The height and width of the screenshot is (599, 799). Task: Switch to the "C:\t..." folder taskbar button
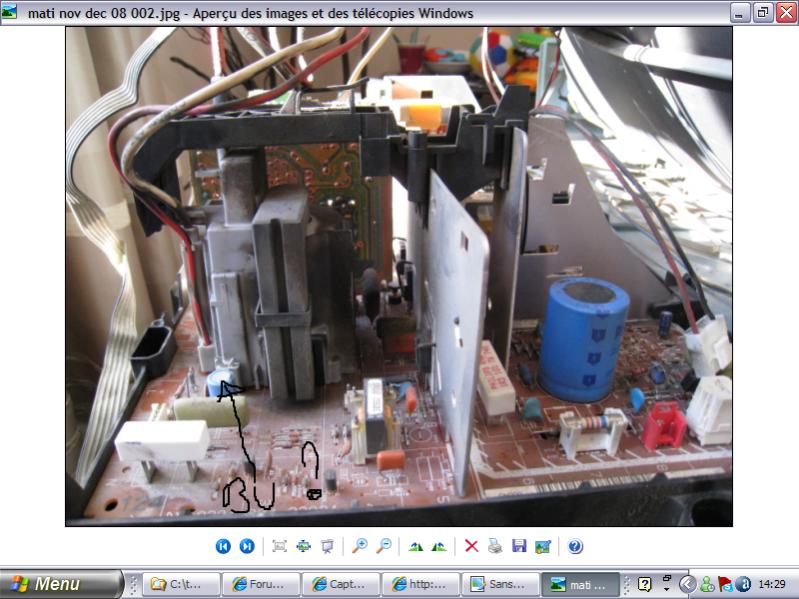pos(181,584)
